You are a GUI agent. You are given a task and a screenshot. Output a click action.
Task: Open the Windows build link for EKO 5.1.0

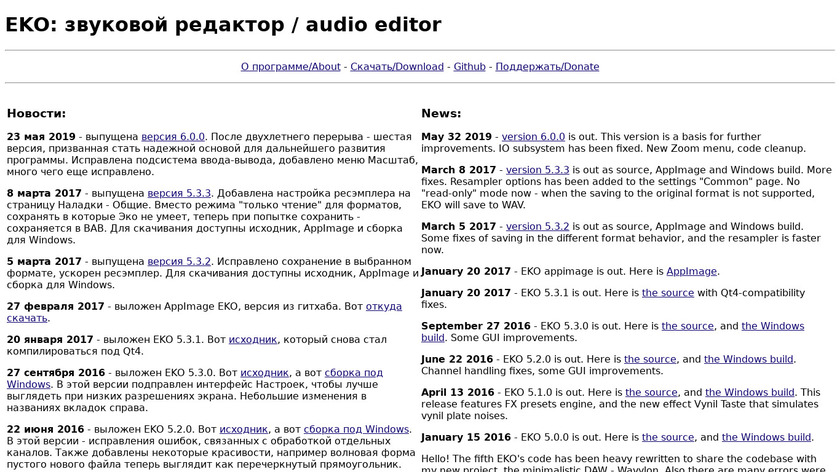tap(750, 393)
